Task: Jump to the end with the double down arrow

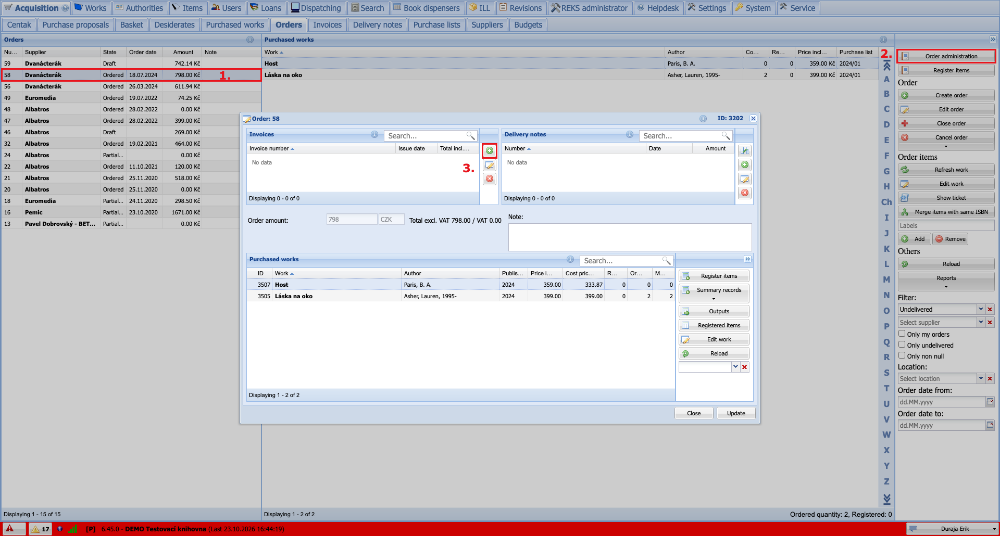Action: pyautogui.click(x=886, y=498)
